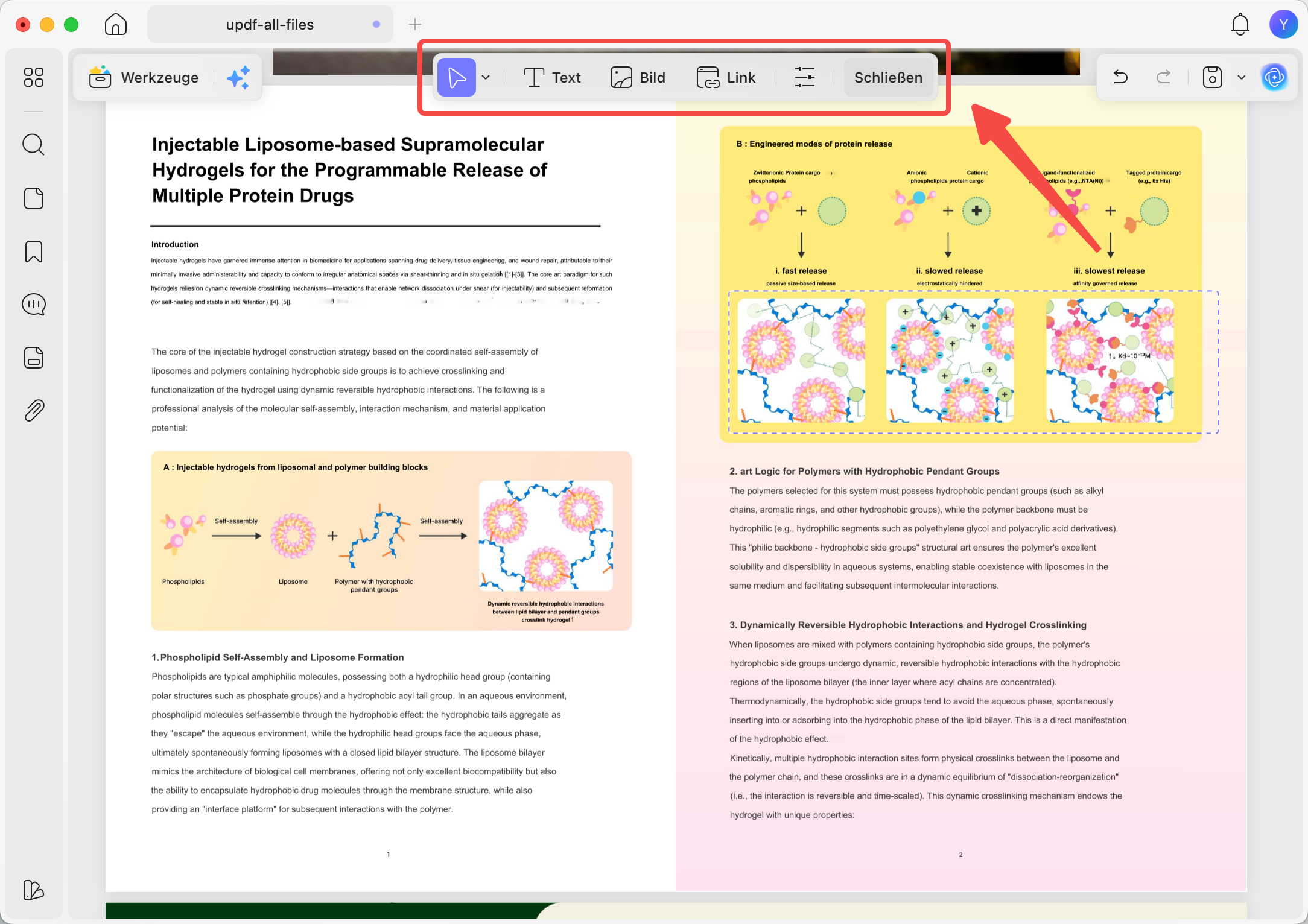Image resolution: width=1308 pixels, height=924 pixels.
Task: Click the Schließen button
Action: (x=889, y=78)
